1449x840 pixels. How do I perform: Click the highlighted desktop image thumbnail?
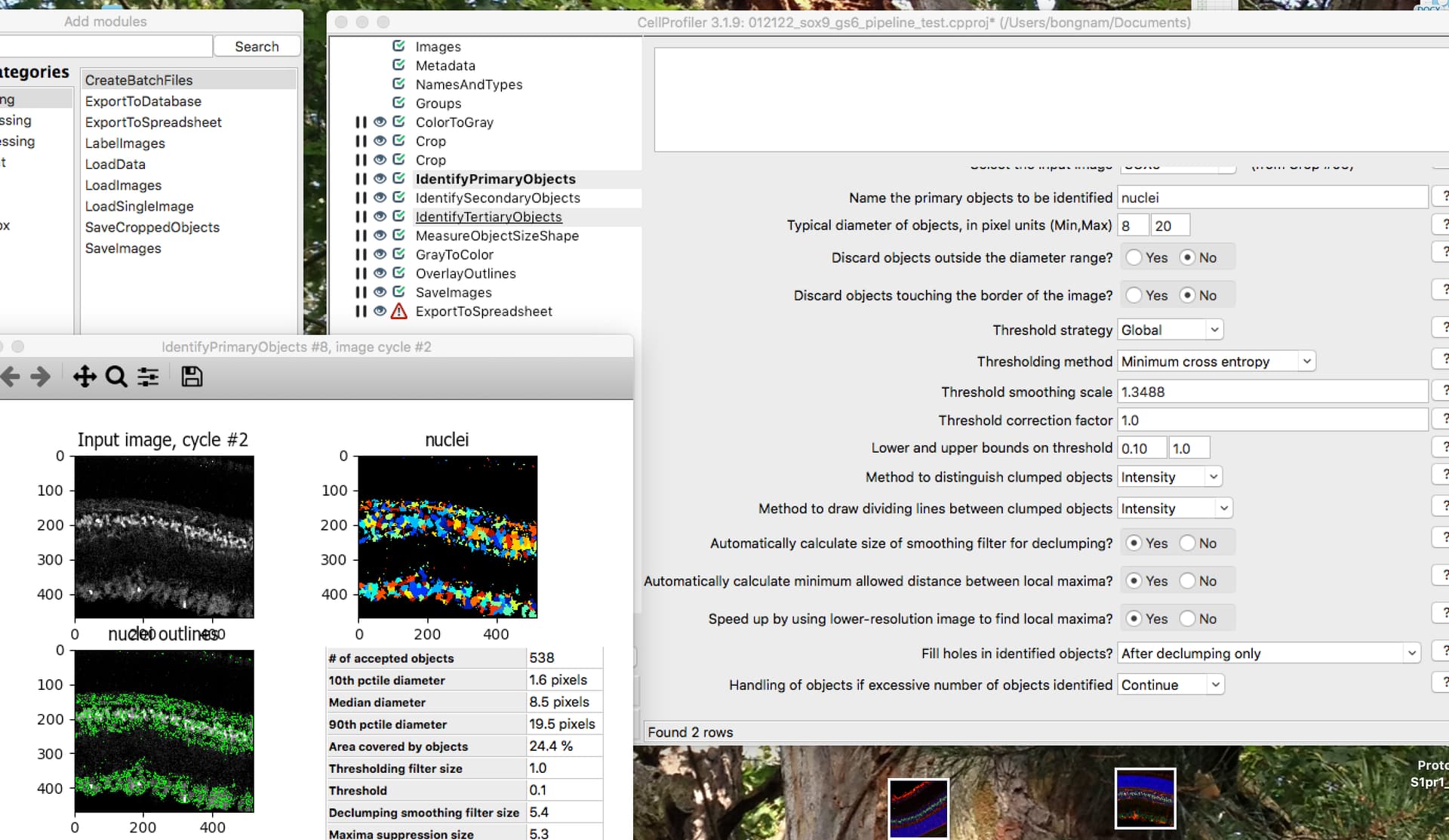click(x=1145, y=798)
